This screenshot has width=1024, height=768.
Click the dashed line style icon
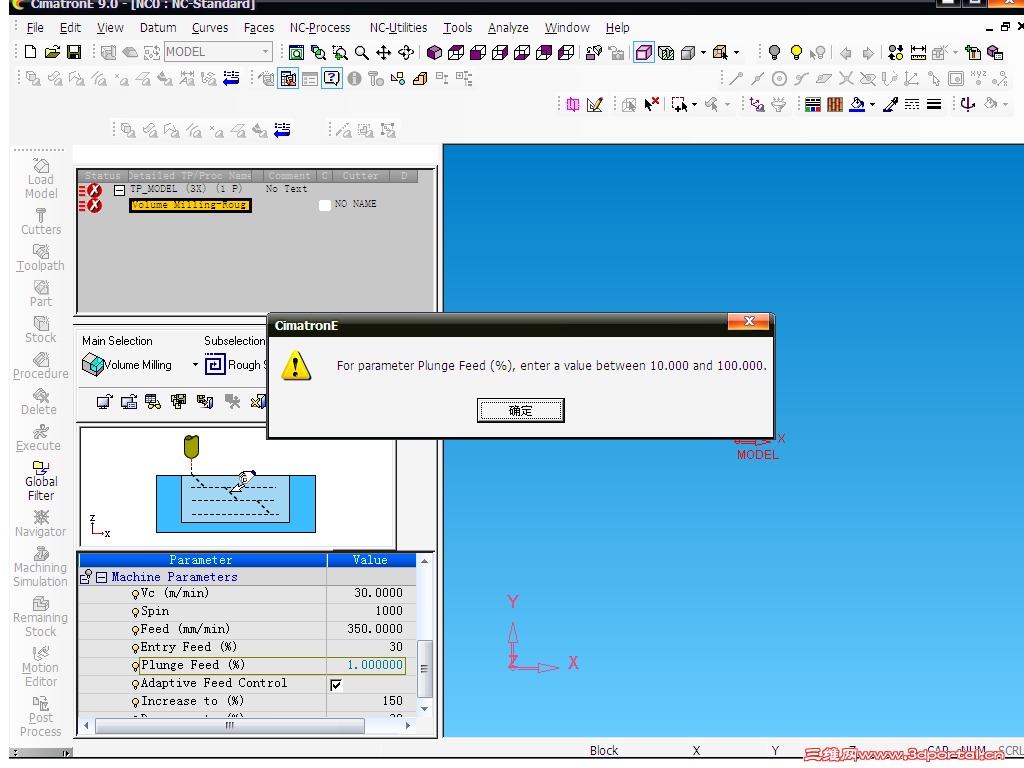click(x=912, y=104)
